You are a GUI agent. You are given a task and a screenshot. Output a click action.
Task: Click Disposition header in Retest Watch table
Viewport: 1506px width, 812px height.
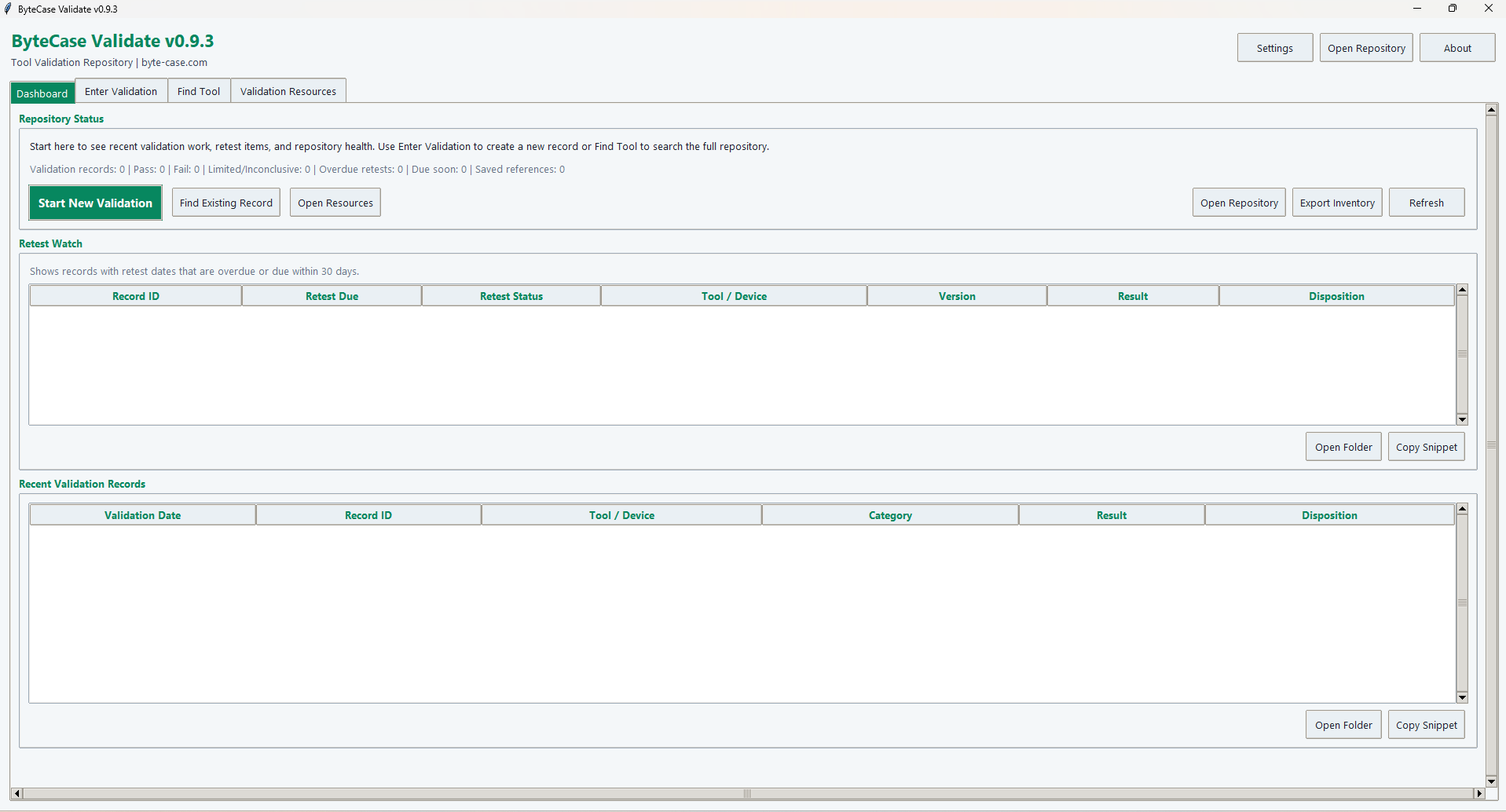click(1336, 296)
